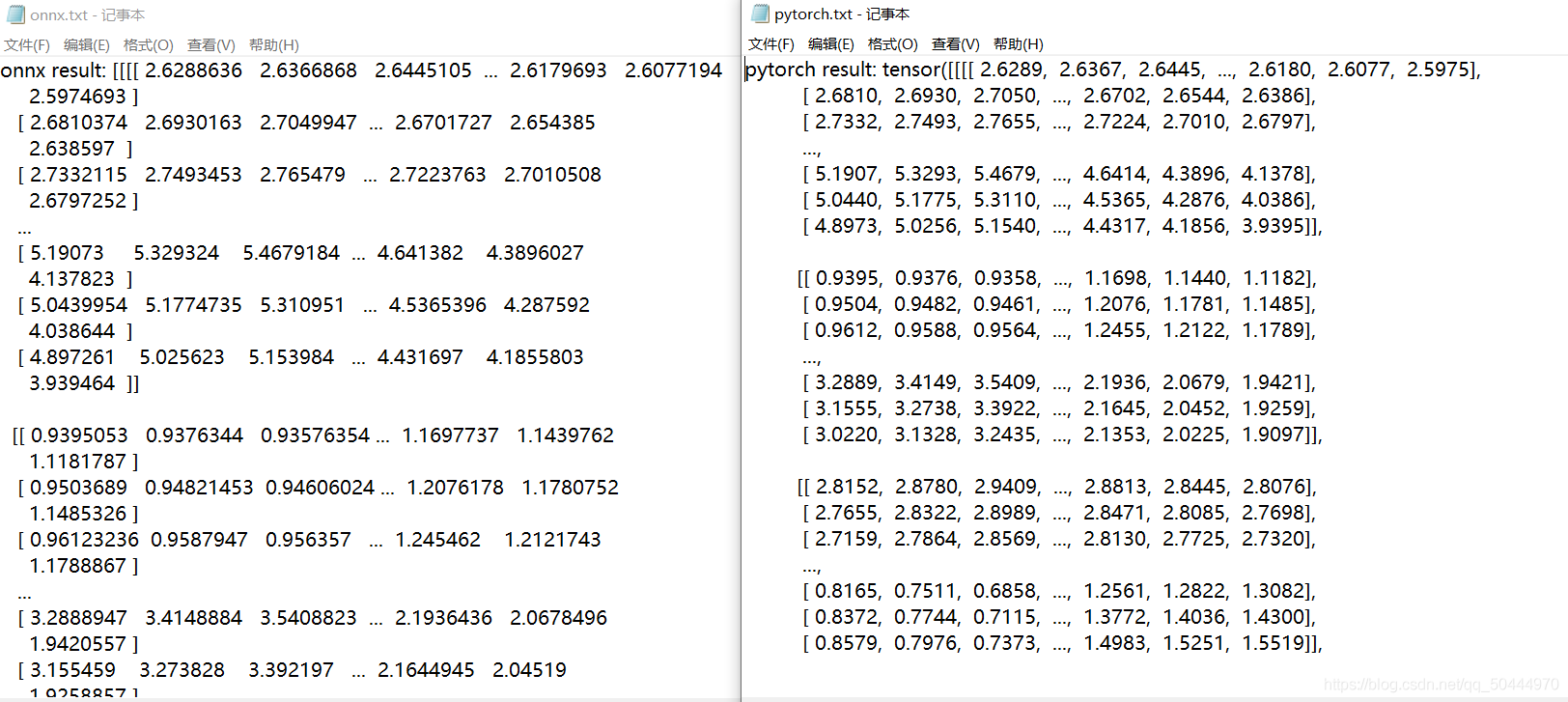
Task: Click value 2.6810374 in onnx window
Action: [x=78, y=123]
